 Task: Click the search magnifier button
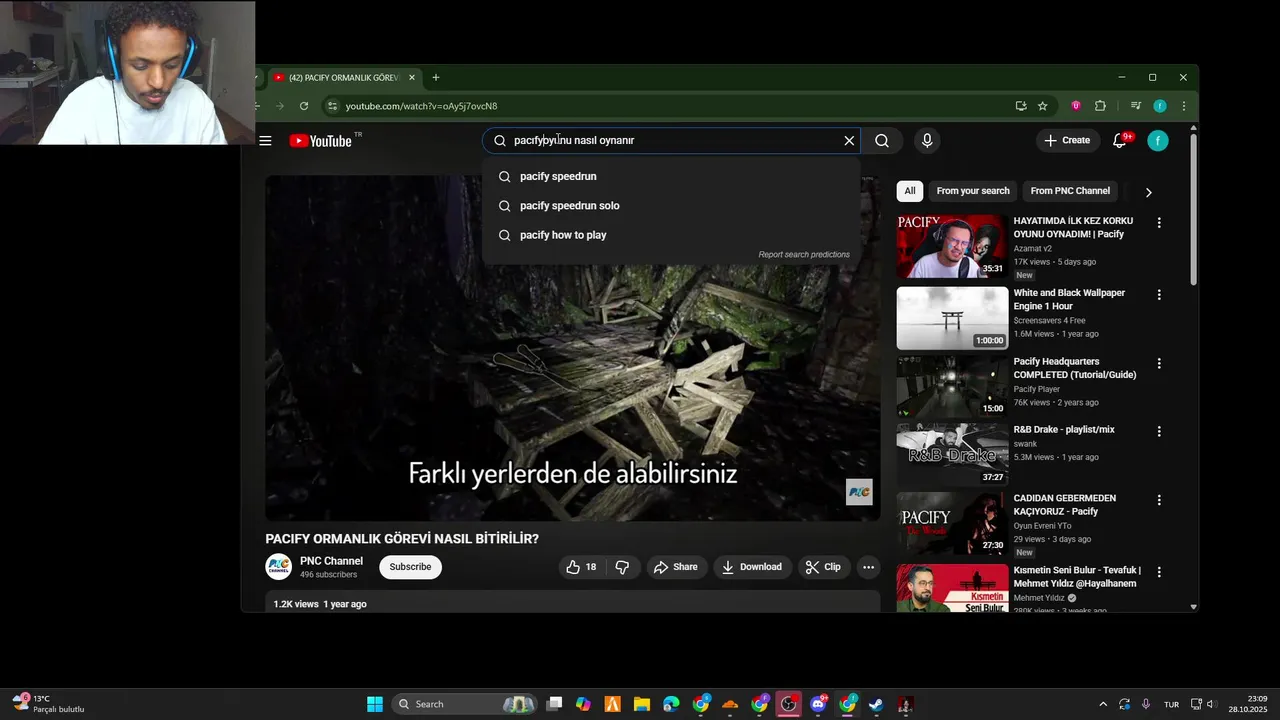881,141
